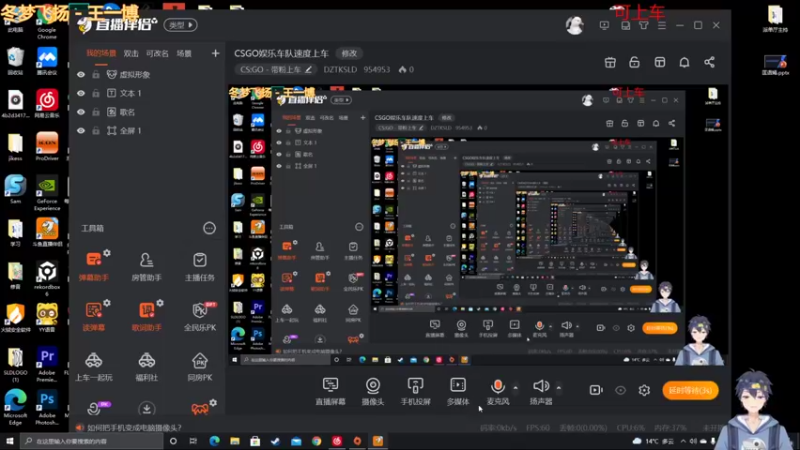The height and width of the screenshot is (450, 800).
Task: Click the download icon in toolbox
Action: click(146, 408)
